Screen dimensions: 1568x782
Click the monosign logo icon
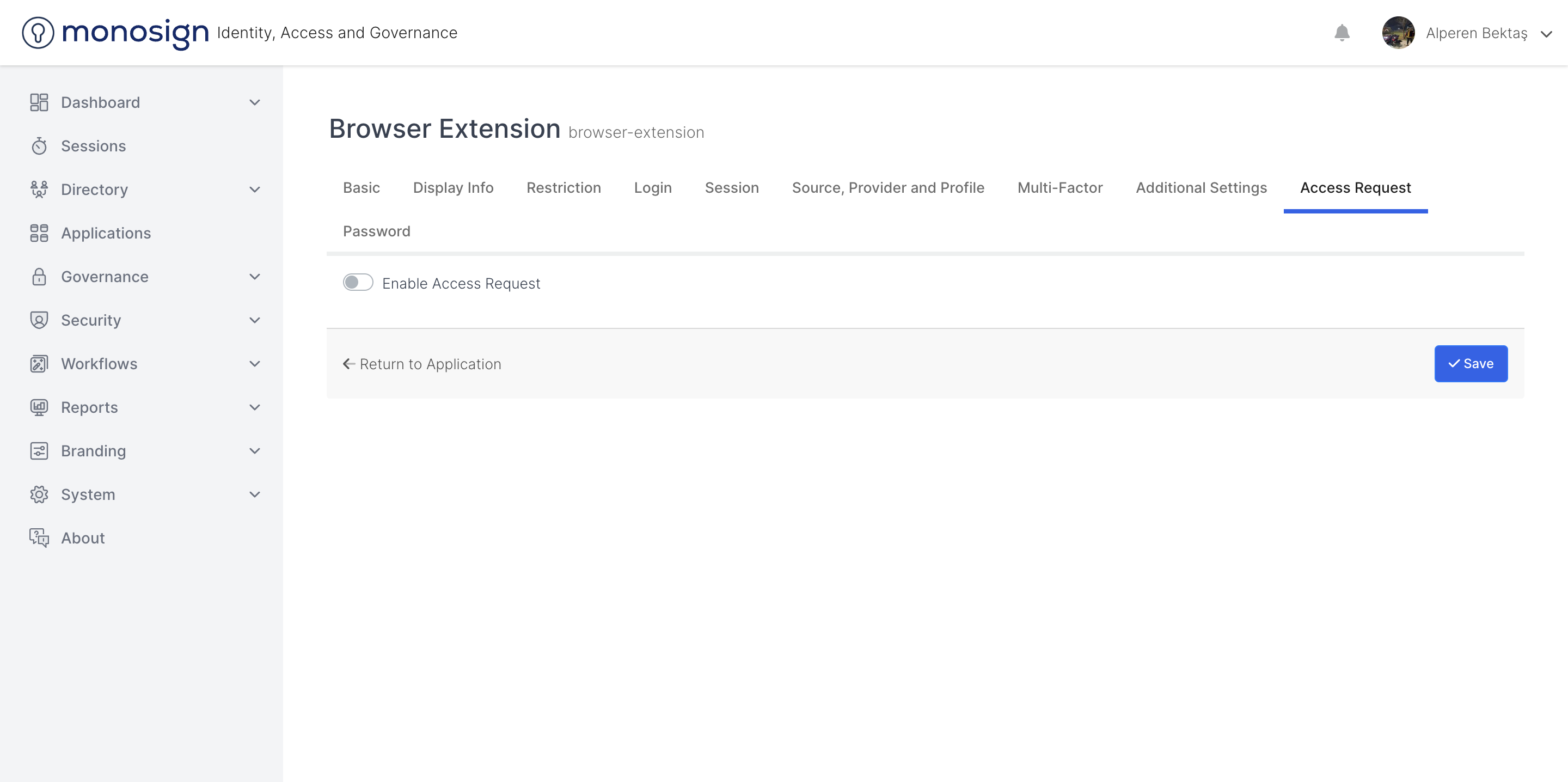point(38,33)
